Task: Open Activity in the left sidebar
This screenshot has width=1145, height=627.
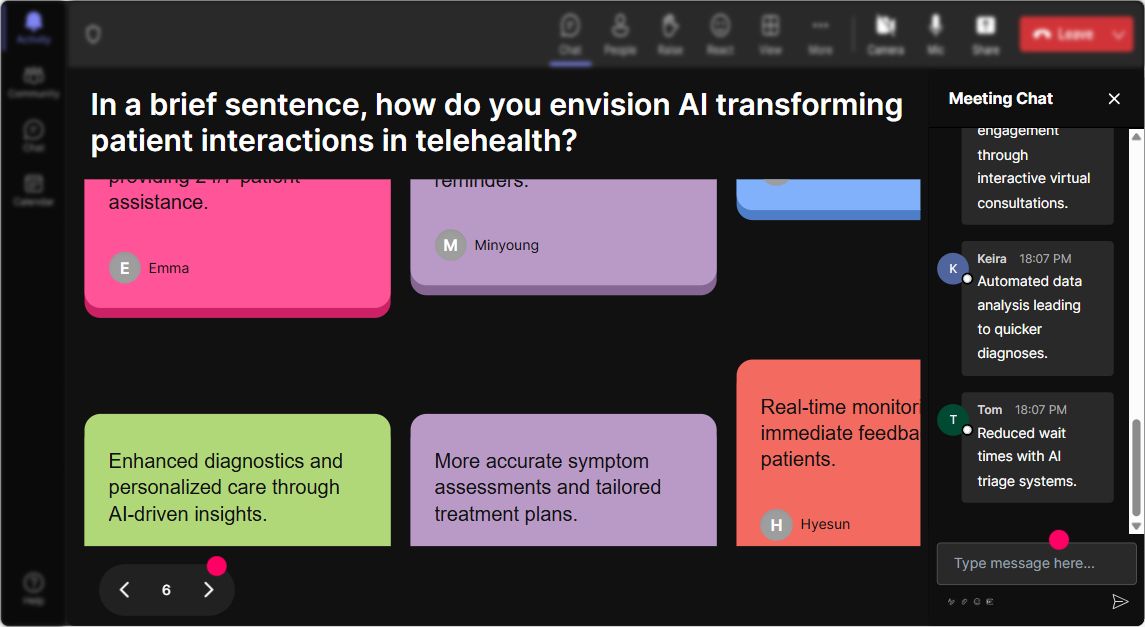Action: [34, 29]
